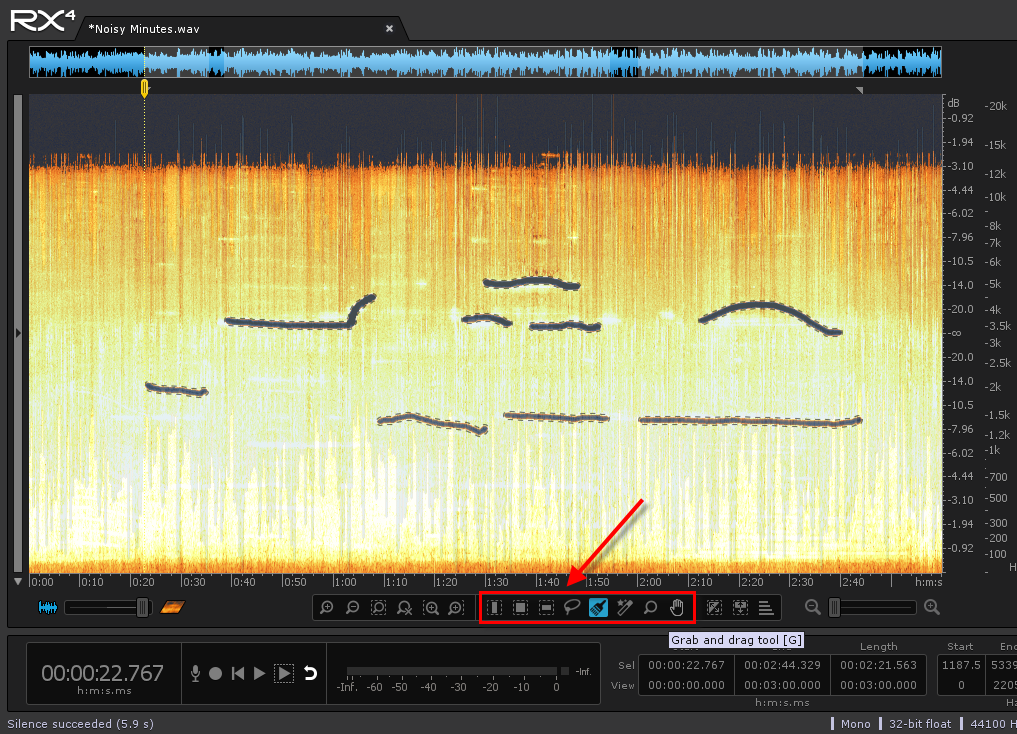Switch to the Noisy Minutes.wav tab
Image resolution: width=1017 pixels, height=734 pixels.
tap(144, 29)
